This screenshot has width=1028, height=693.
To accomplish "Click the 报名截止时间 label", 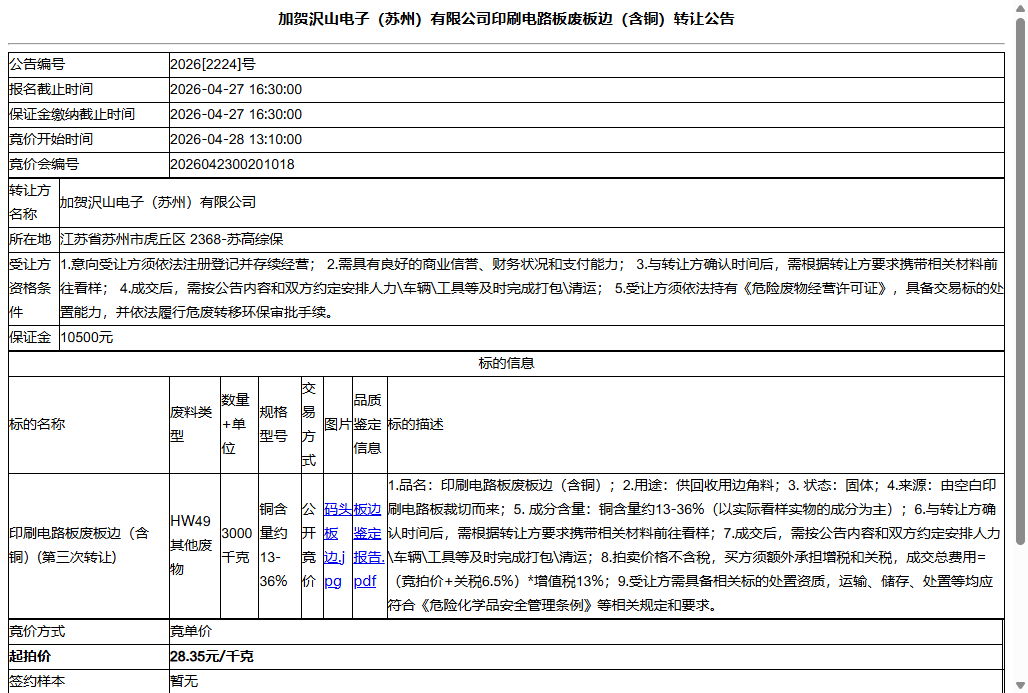I will 50,89.
